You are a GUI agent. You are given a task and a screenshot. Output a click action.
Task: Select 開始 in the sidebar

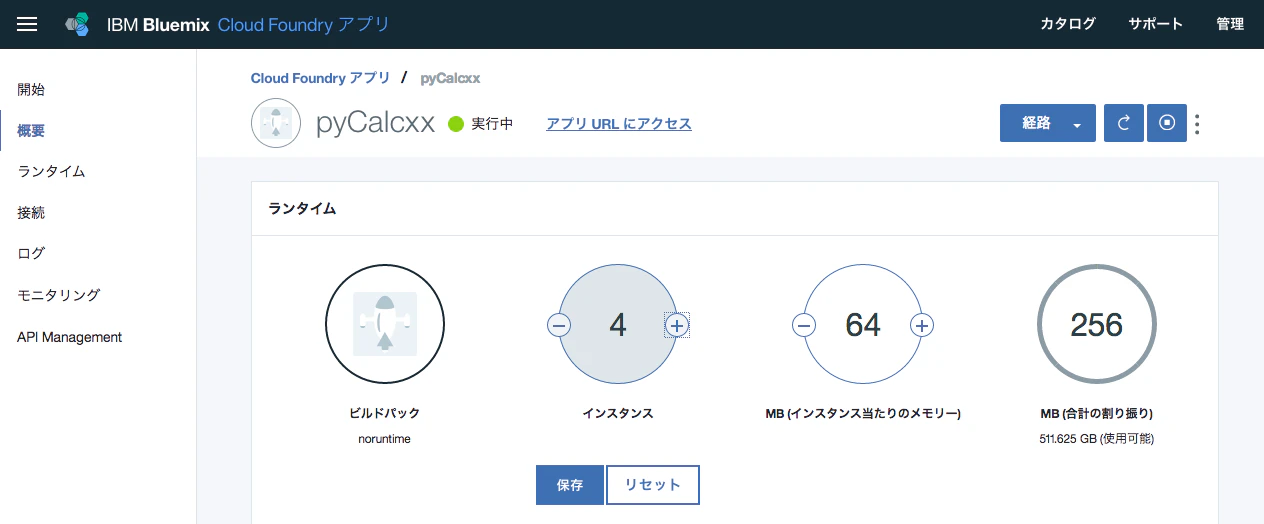[x=31, y=89]
